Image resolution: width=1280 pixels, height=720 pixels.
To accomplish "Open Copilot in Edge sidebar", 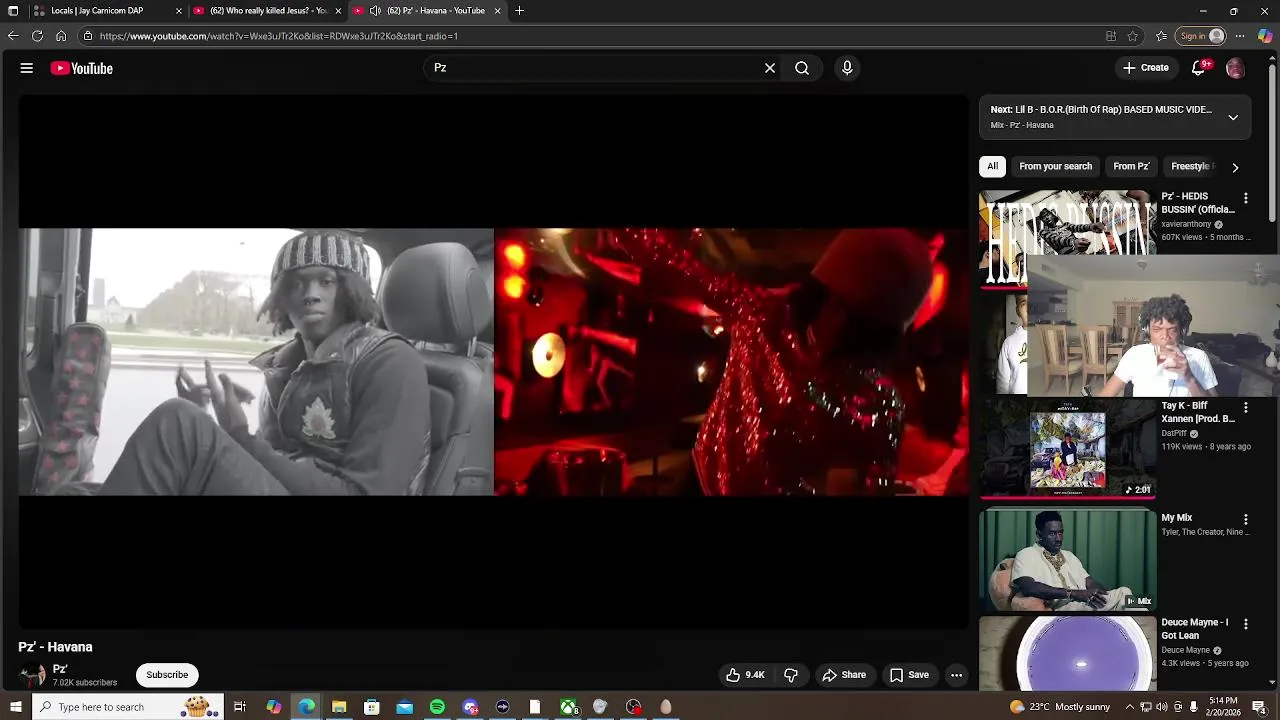I will [x=1265, y=36].
